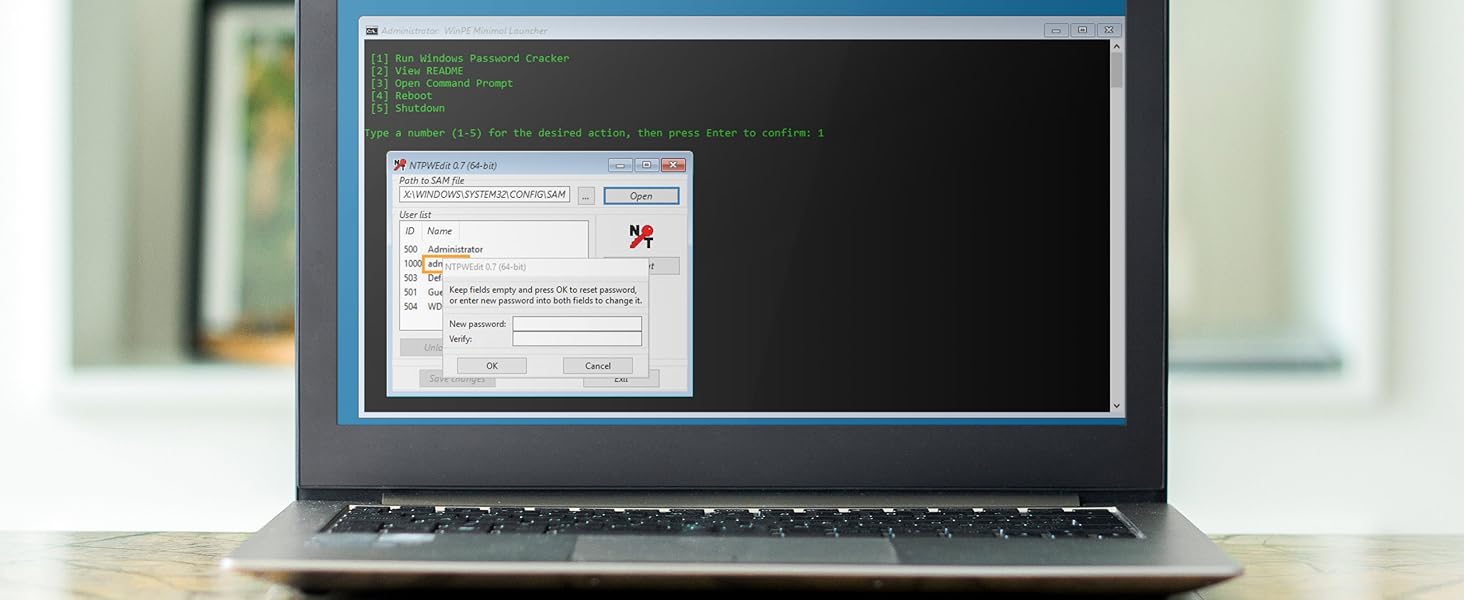Minimize the WinPE Minimal Launcher window
This screenshot has width=1464, height=600.
point(1056,30)
